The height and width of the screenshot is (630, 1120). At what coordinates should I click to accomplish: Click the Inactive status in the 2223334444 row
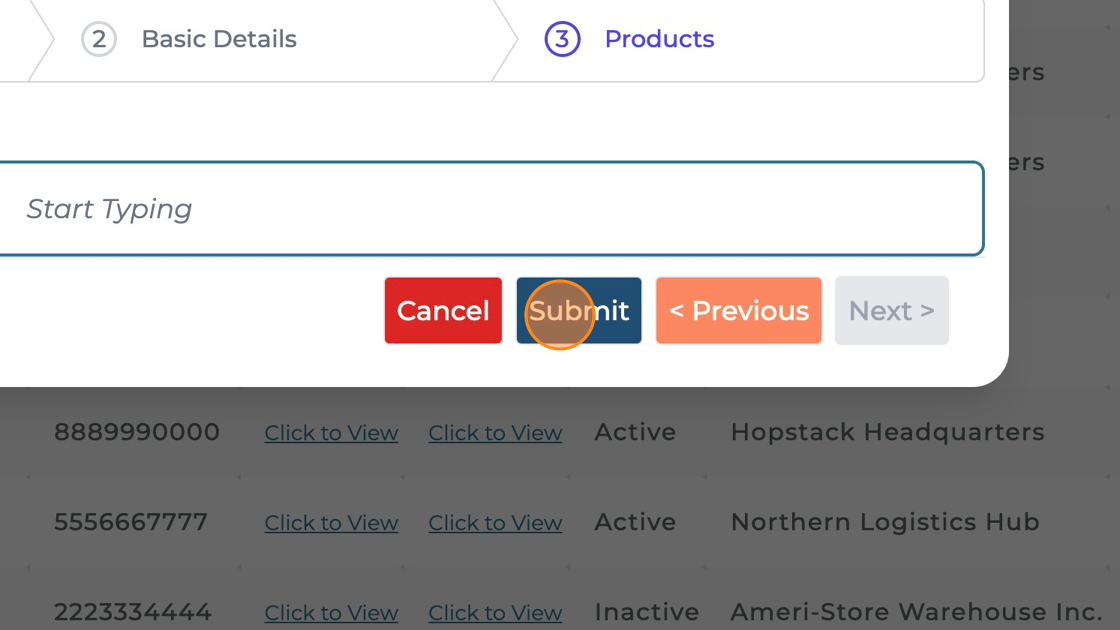pyautogui.click(x=646, y=611)
